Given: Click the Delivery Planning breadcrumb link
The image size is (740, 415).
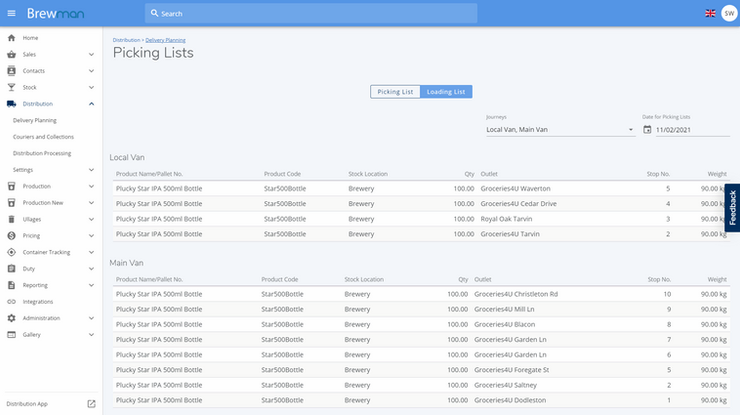Looking at the screenshot, I should coord(165,40).
